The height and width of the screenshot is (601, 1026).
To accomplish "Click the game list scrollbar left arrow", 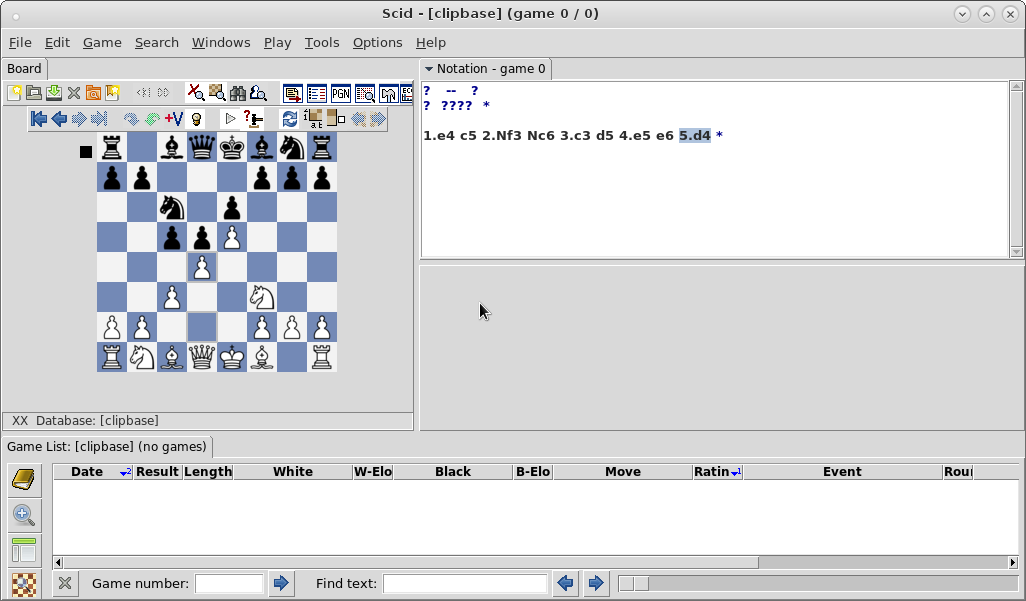I will click(x=58, y=562).
